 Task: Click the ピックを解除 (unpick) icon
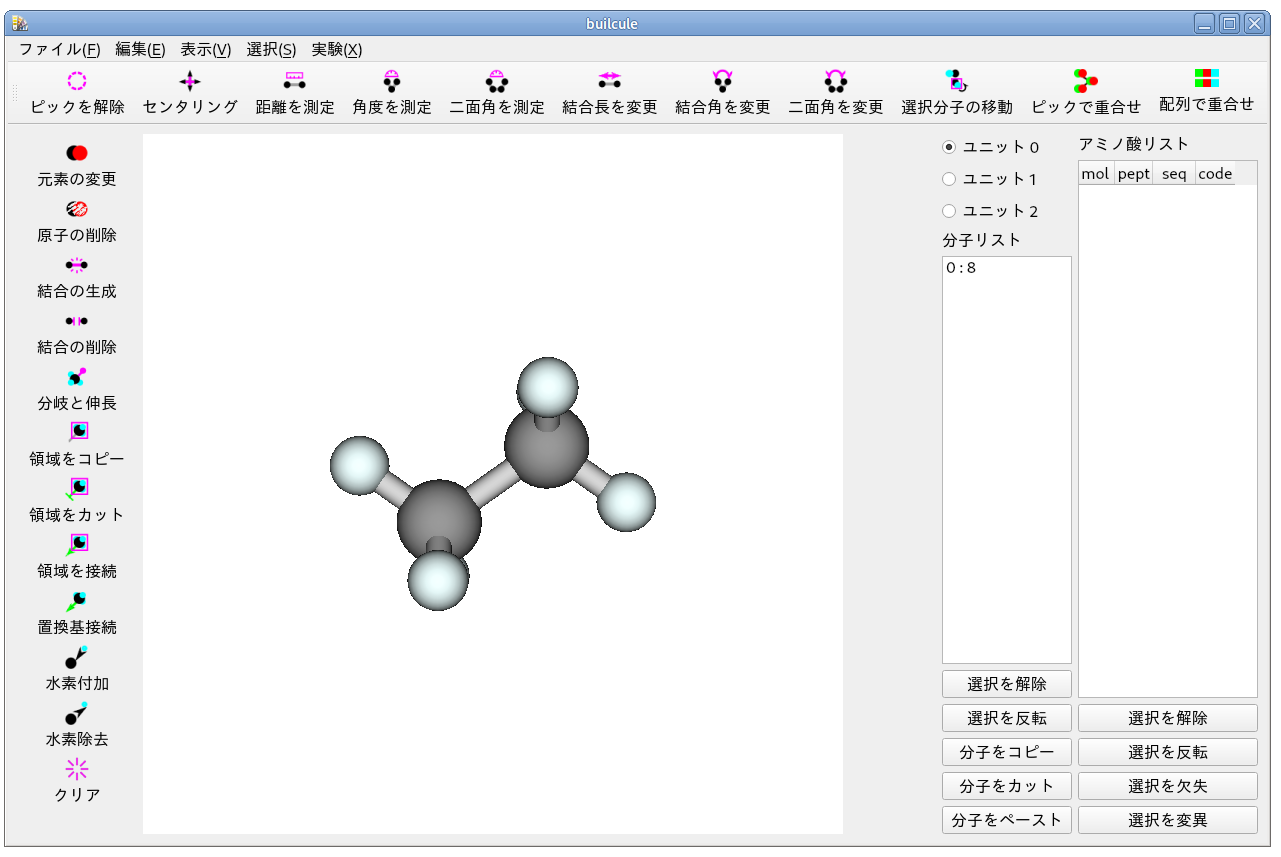click(77, 82)
